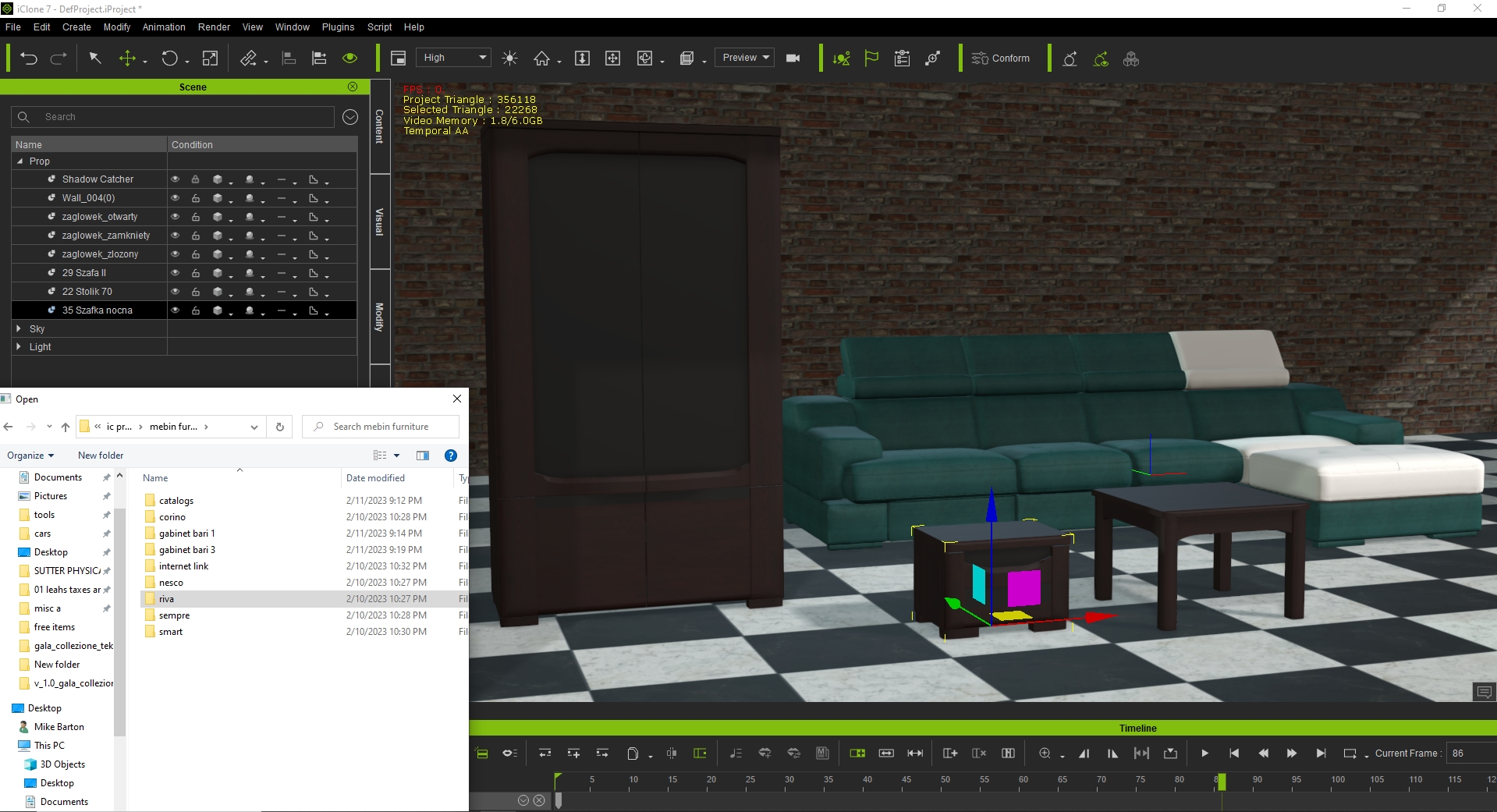Toggle lock icon for zaglowek_zlozony
Screen dimensions: 1497x812
tap(196, 254)
